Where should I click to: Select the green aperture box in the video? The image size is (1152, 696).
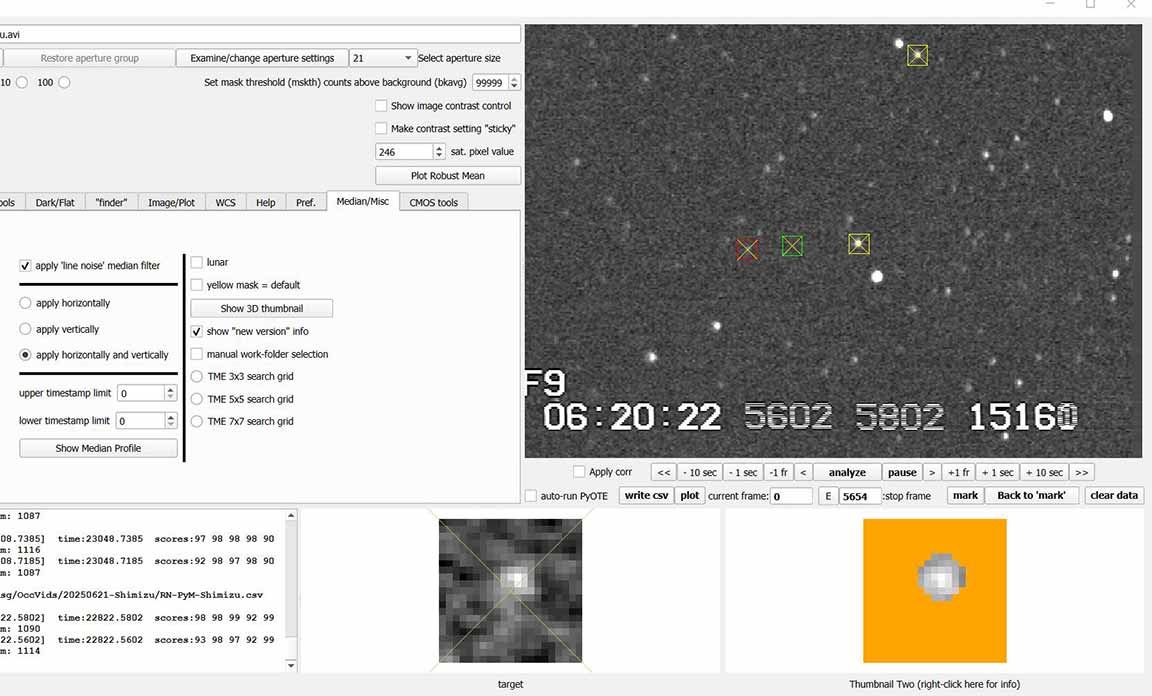pos(792,245)
